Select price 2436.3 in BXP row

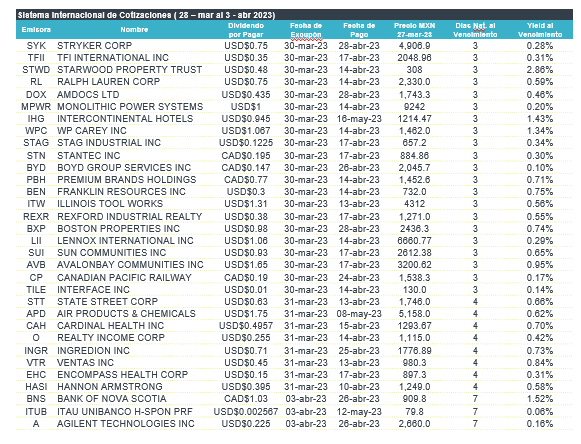pyautogui.click(x=414, y=229)
